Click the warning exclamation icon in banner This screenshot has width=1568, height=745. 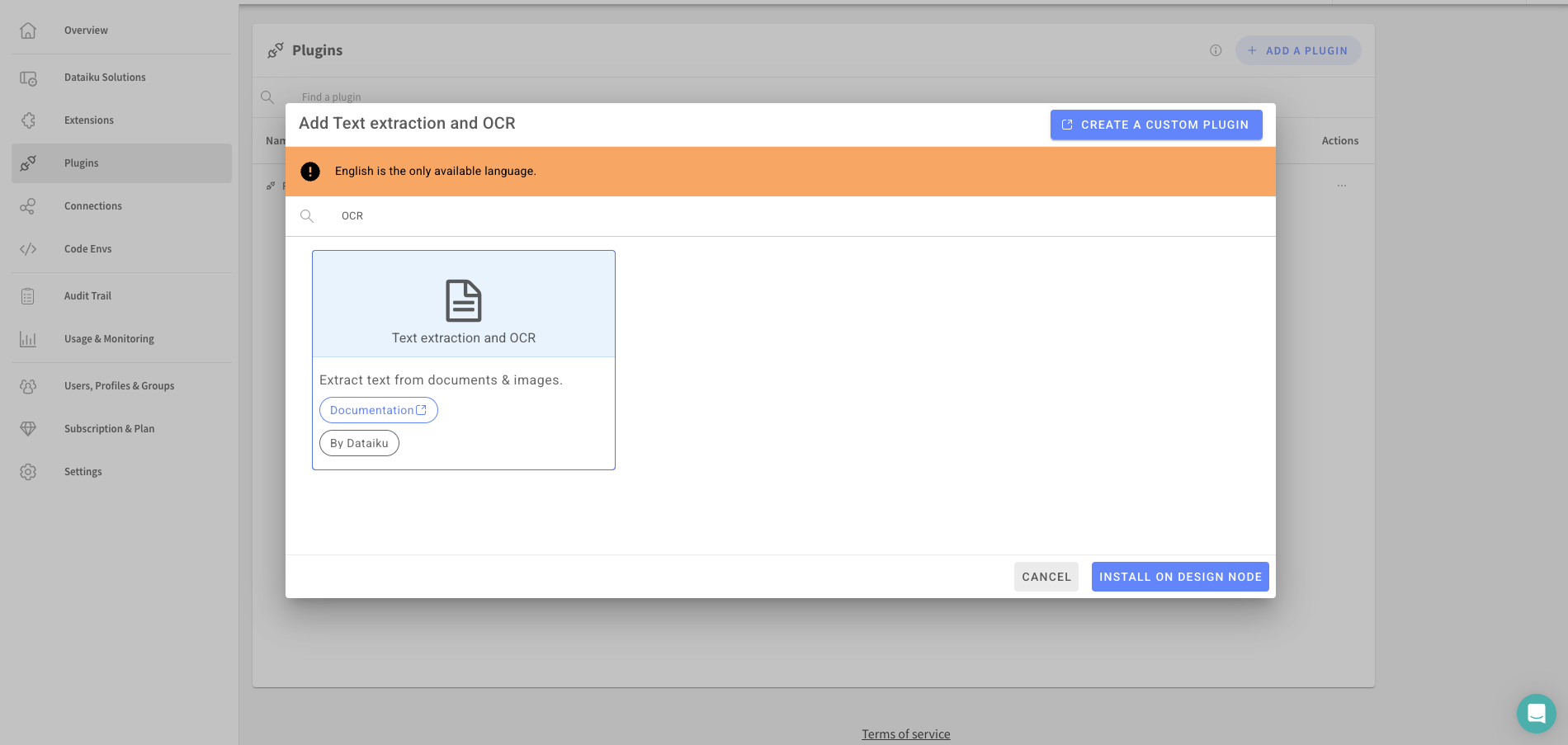[x=310, y=172]
